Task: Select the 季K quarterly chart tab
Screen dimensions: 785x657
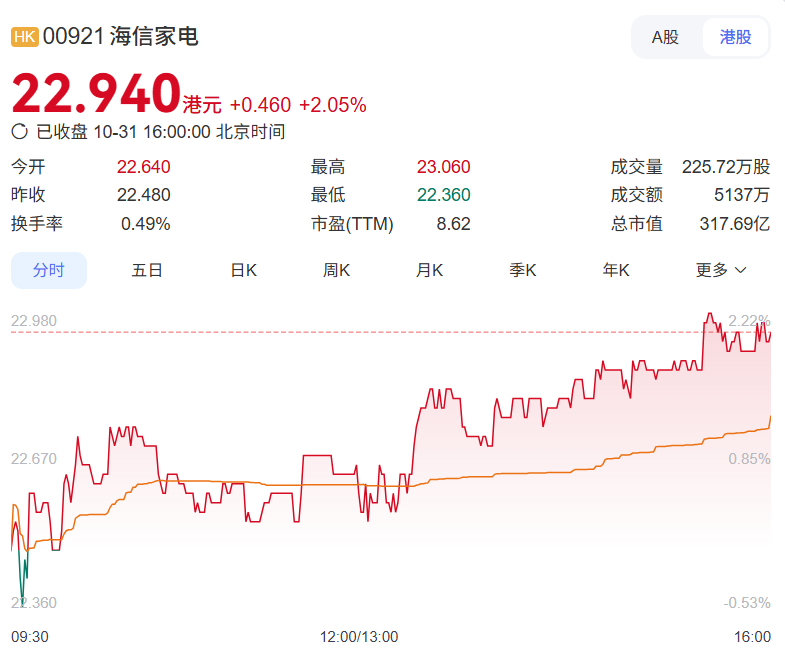Action: (523, 270)
